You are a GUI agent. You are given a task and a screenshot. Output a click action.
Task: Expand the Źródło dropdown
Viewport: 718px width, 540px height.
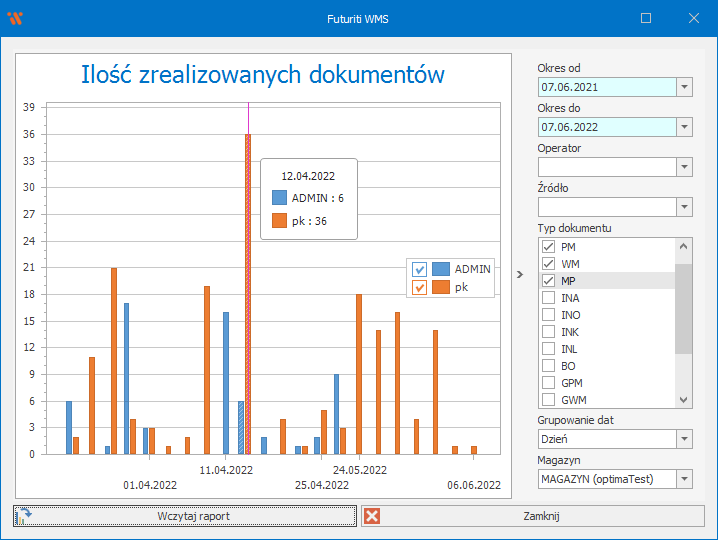pos(684,207)
